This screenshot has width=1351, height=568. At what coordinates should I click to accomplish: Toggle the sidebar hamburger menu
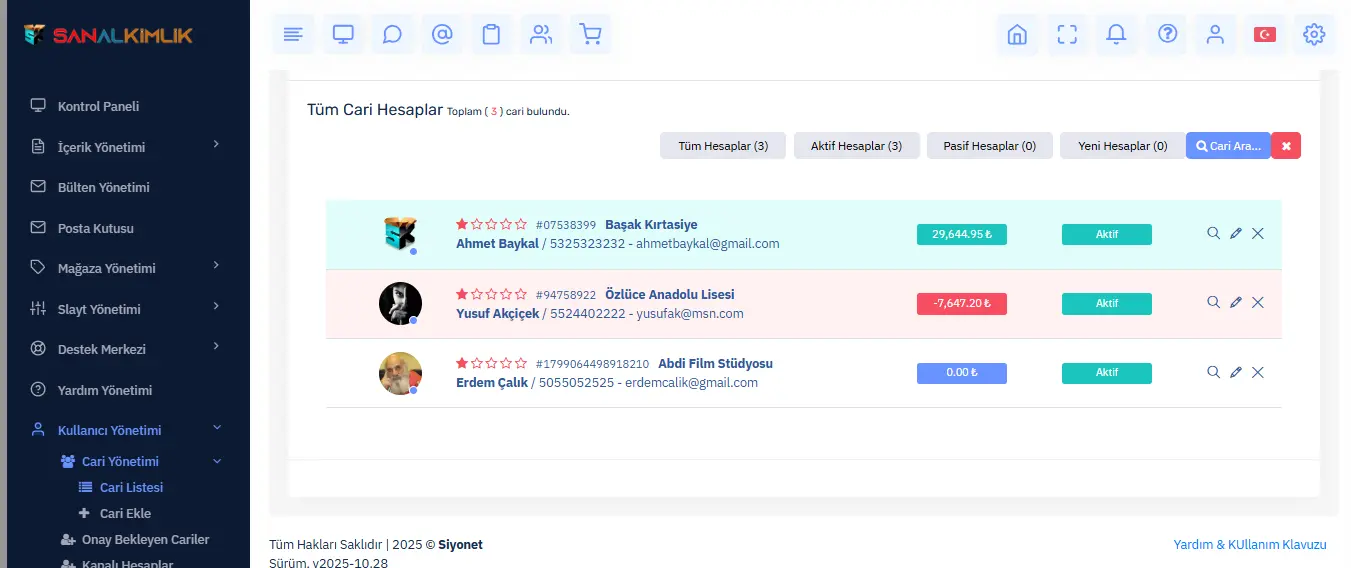click(293, 35)
